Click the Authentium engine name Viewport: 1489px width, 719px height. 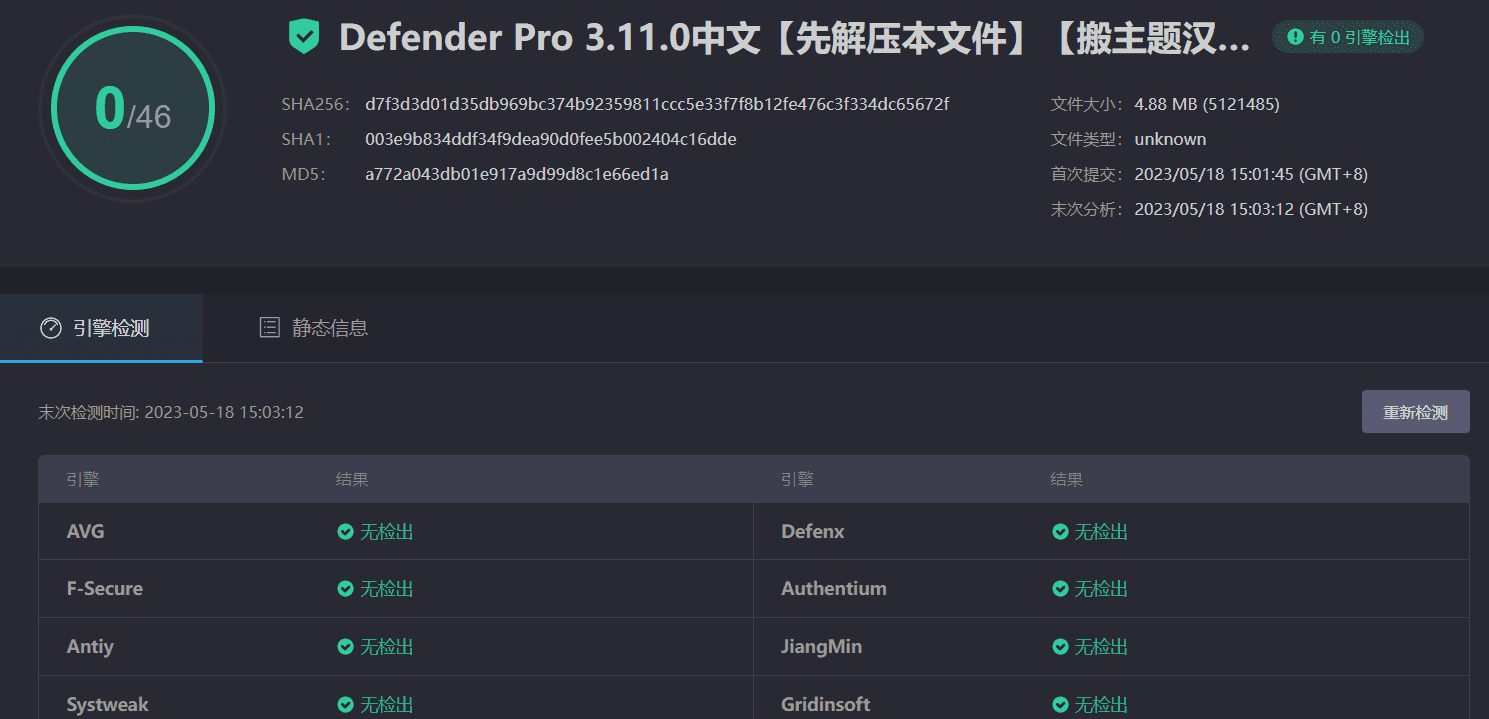[x=834, y=589]
